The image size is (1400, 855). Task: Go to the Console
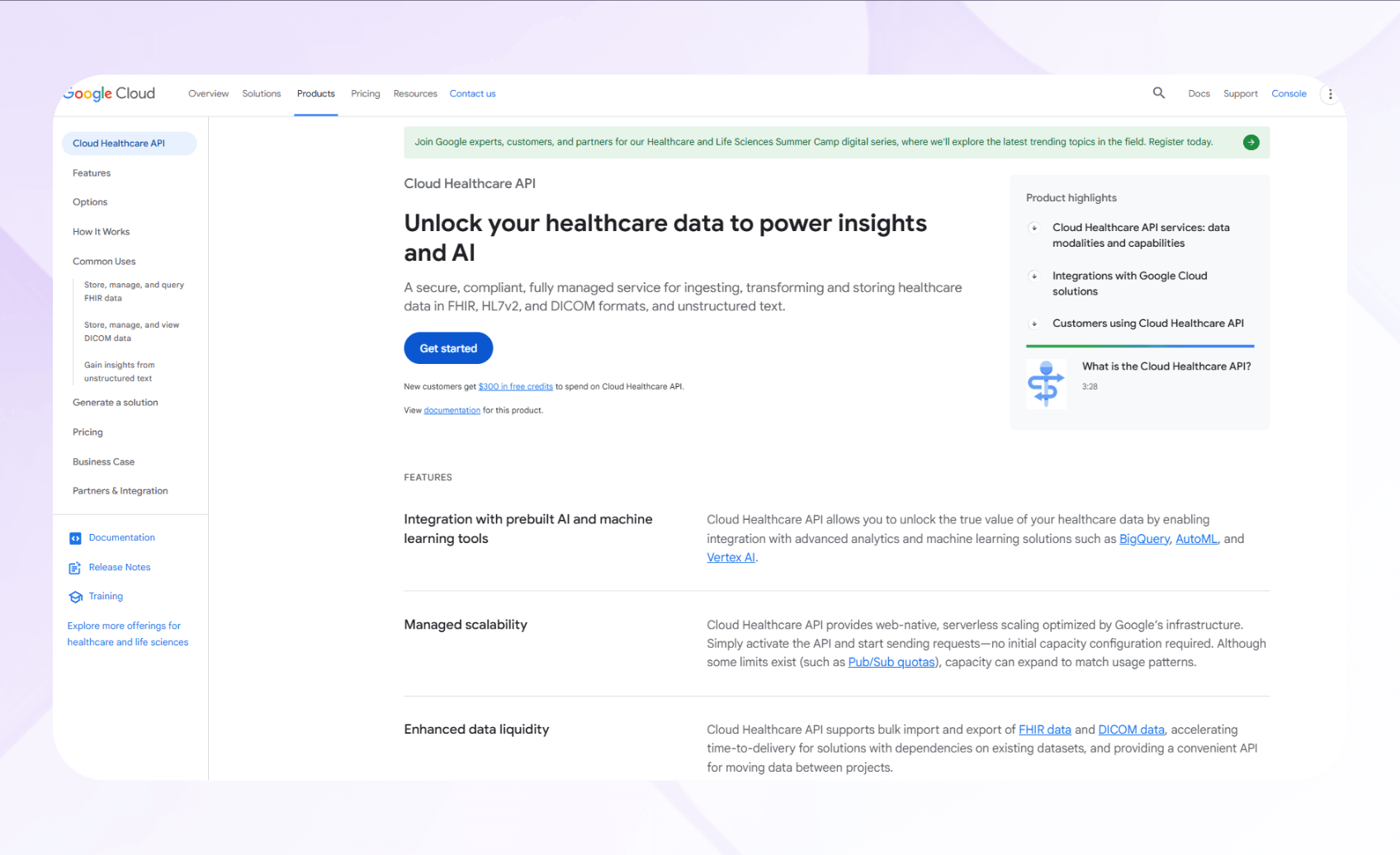(x=1289, y=94)
